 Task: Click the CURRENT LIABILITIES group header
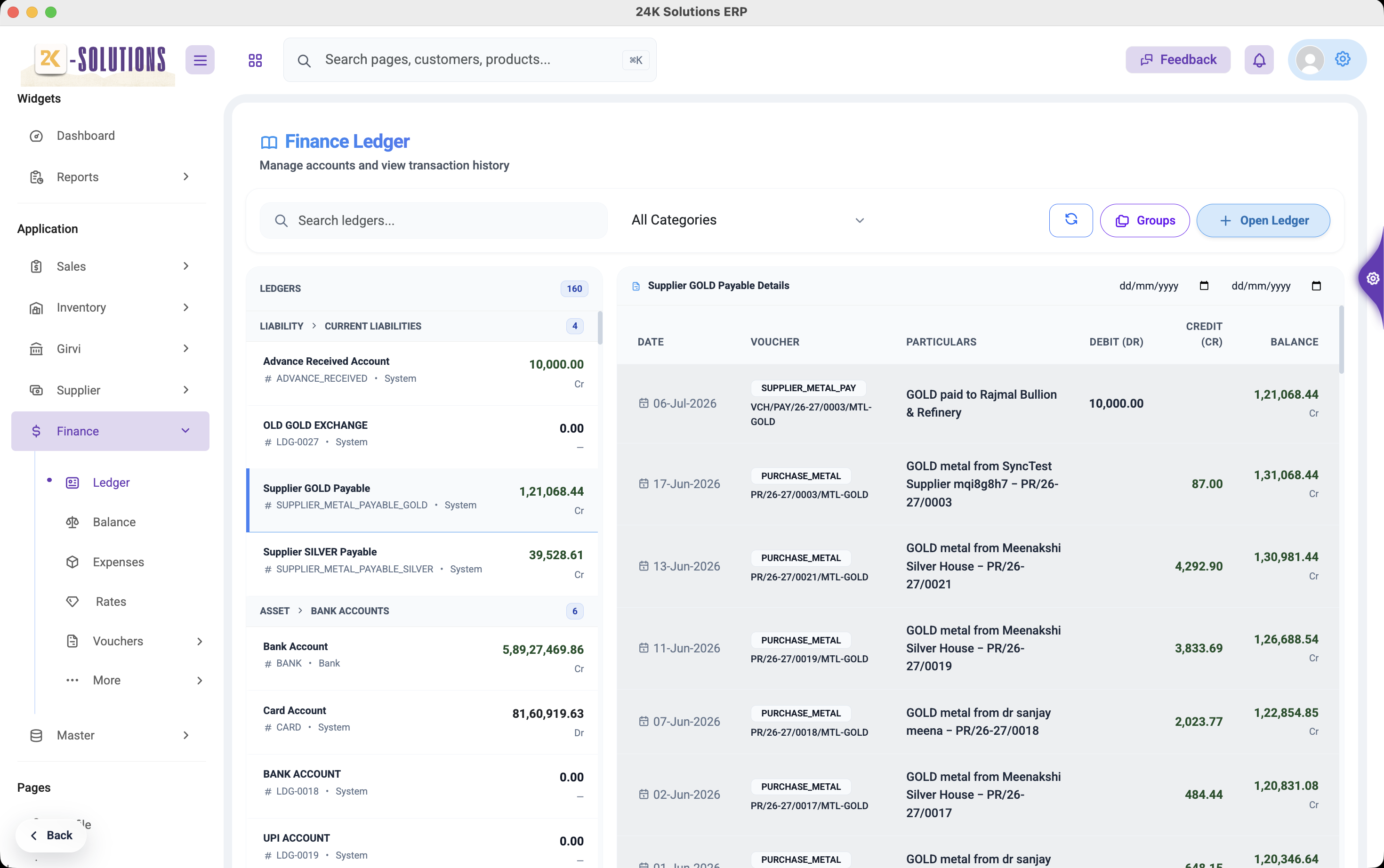[422, 326]
